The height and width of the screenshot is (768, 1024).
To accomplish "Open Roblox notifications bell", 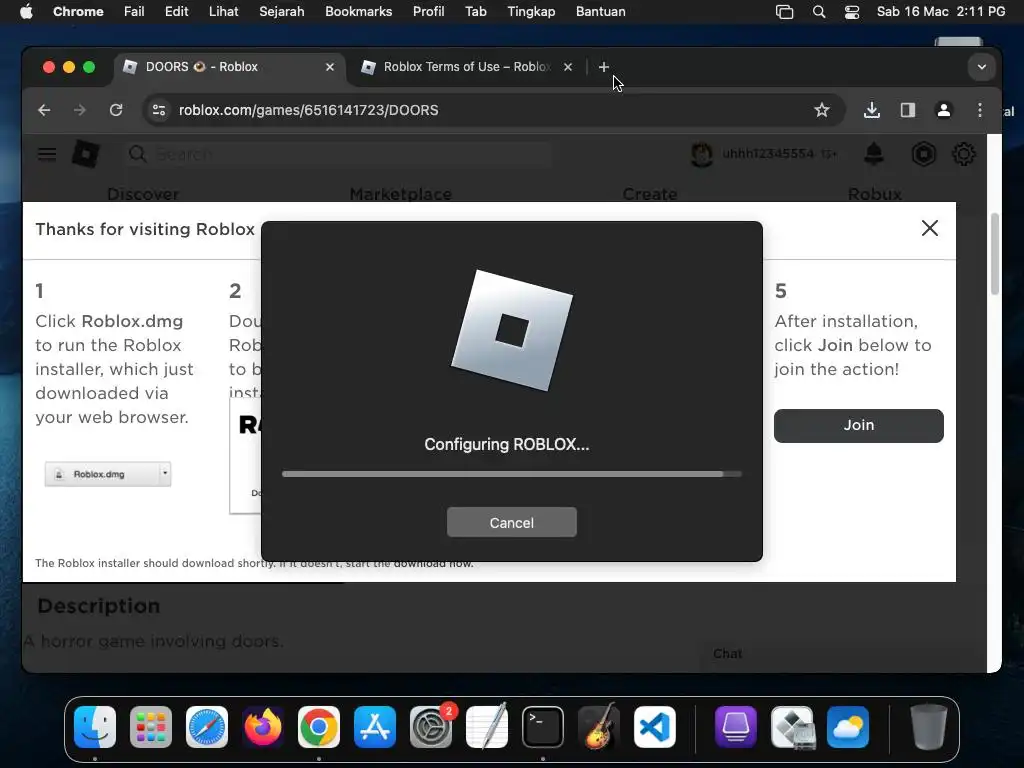I will pyautogui.click(x=874, y=154).
